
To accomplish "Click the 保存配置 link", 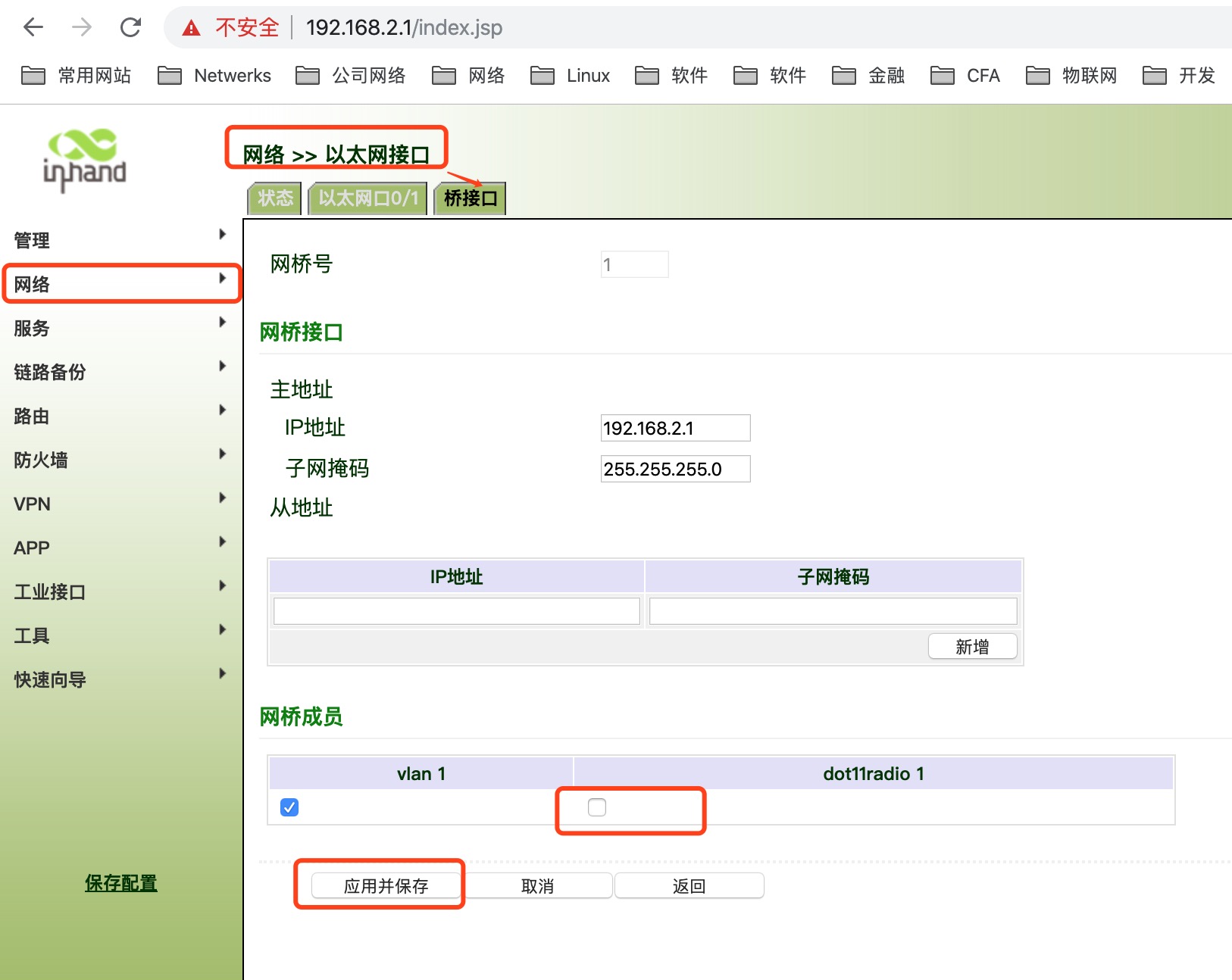I will tap(121, 883).
